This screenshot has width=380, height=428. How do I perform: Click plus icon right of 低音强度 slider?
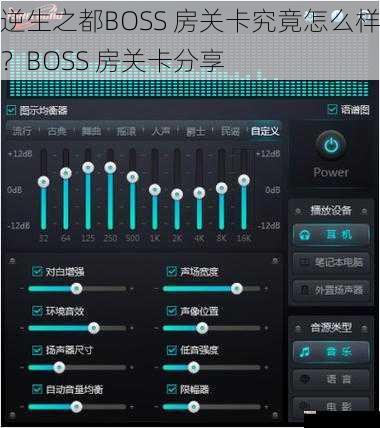[266, 368]
